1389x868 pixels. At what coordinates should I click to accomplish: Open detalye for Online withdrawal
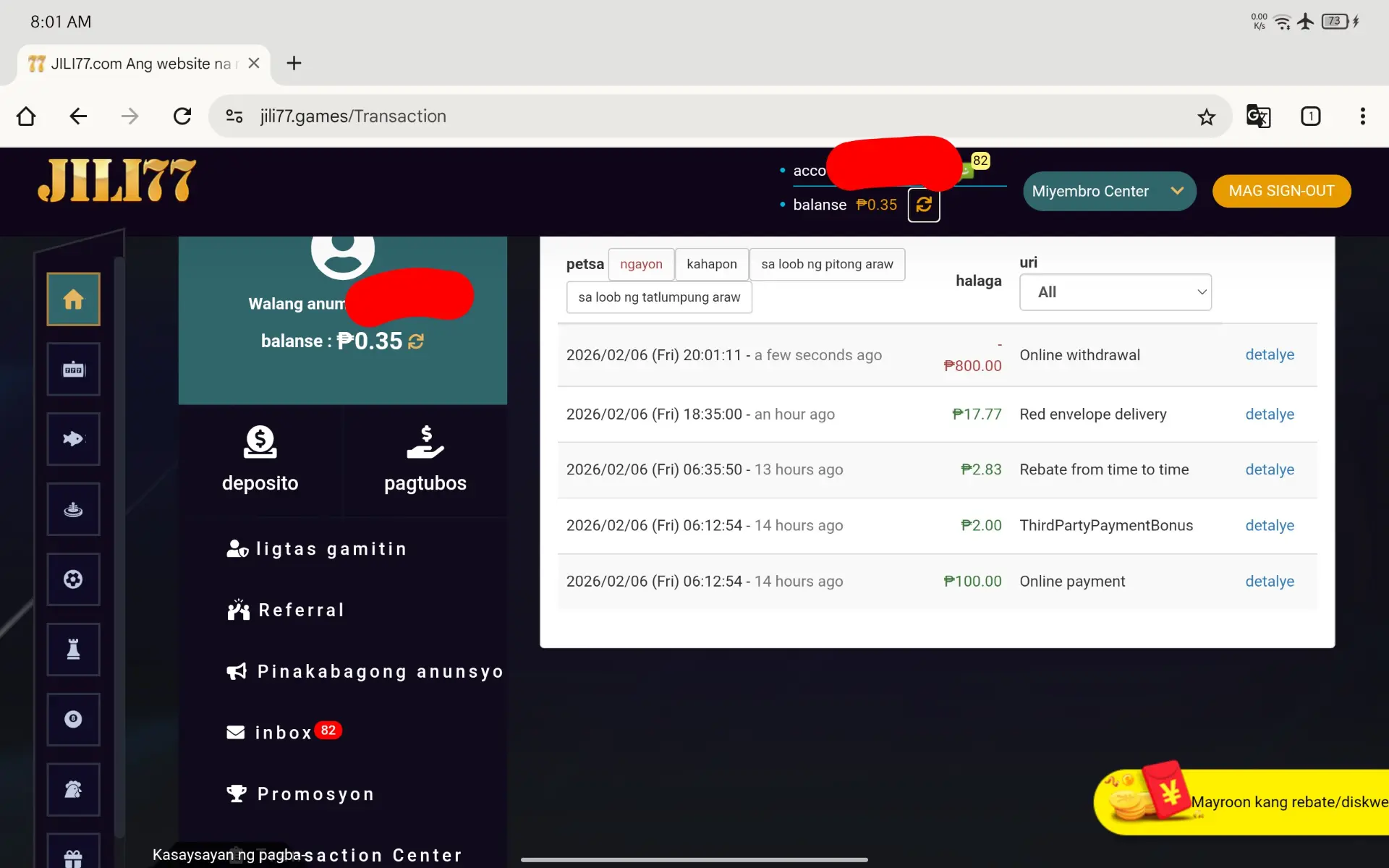click(1269, 355)
